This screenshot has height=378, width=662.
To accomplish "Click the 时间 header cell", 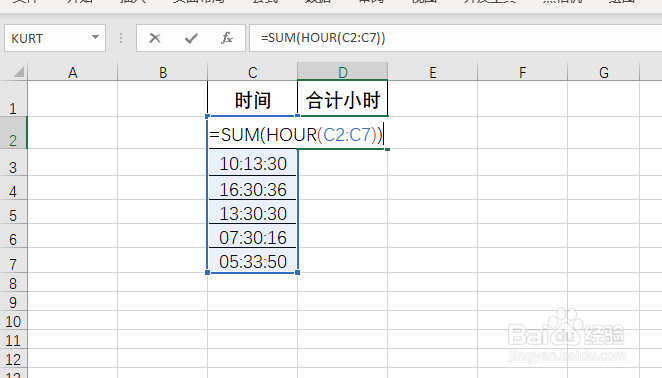I will 252,99.
